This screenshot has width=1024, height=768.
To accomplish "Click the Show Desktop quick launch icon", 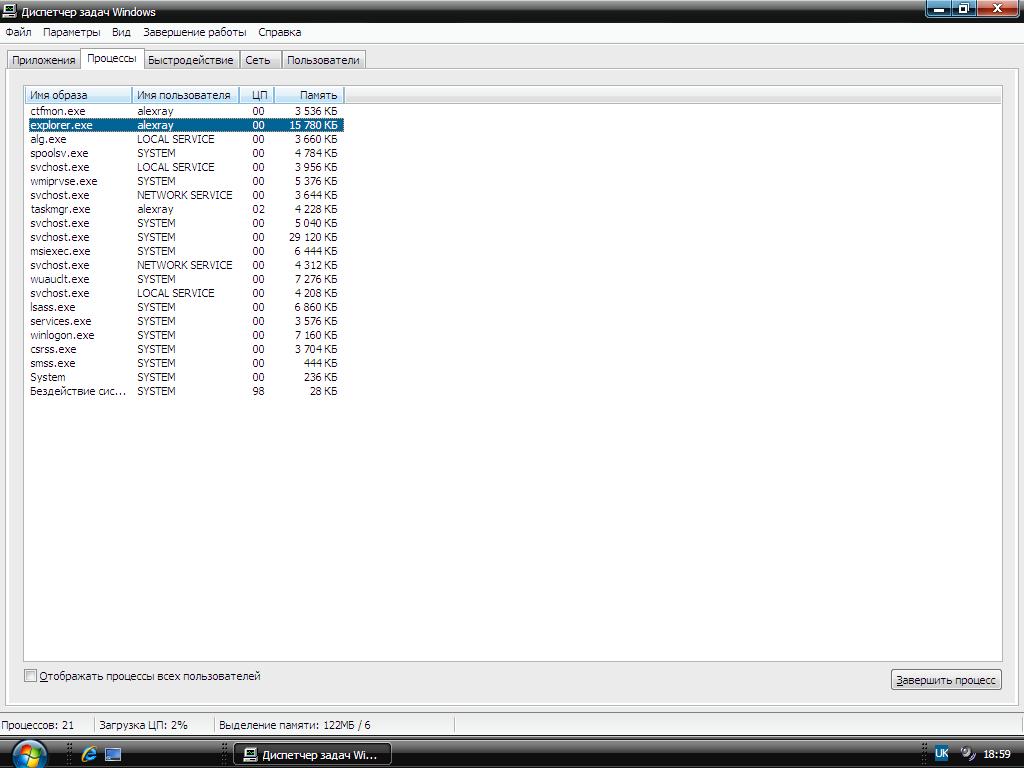I will click(113, 754).
